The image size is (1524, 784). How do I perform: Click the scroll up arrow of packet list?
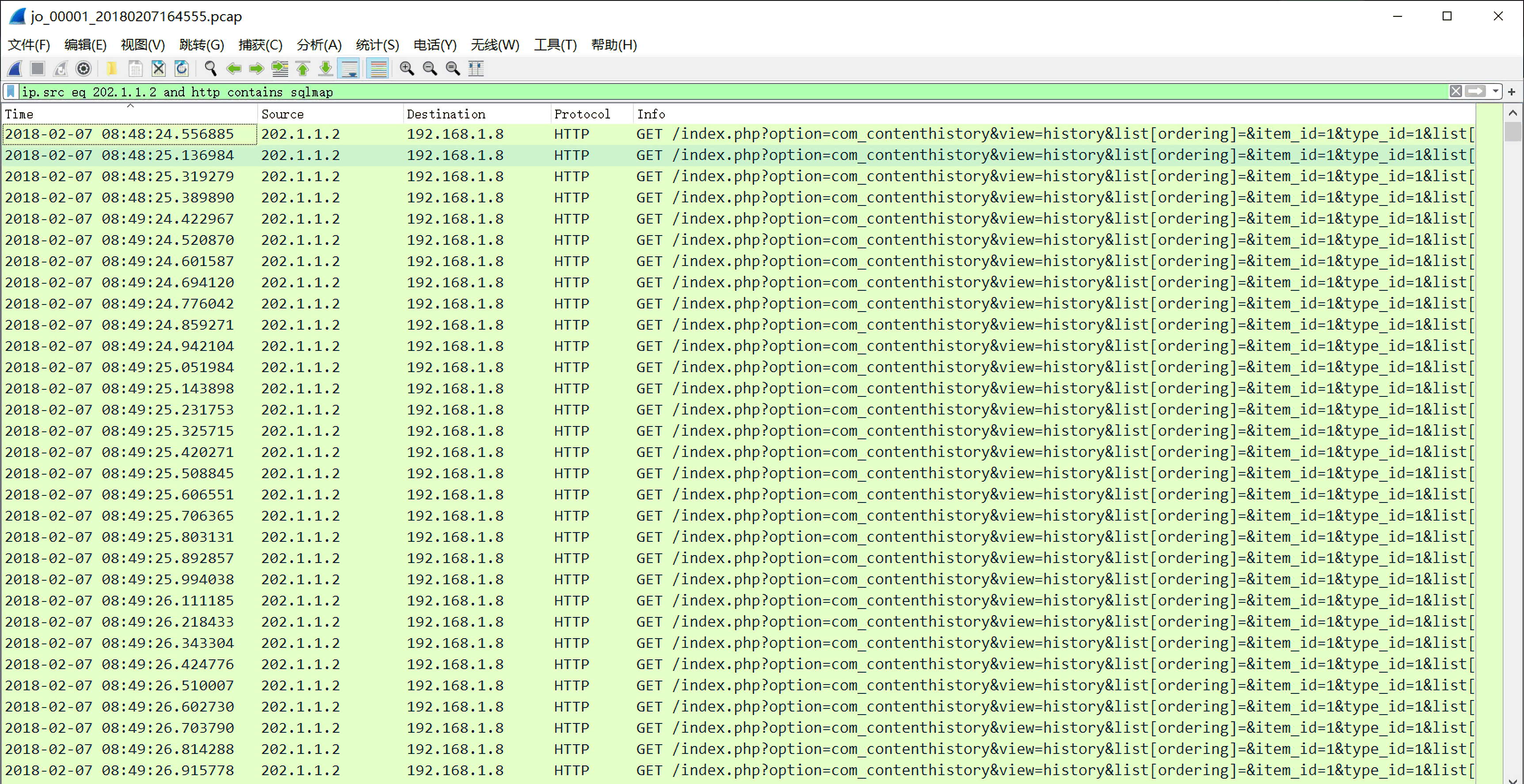1513,112
